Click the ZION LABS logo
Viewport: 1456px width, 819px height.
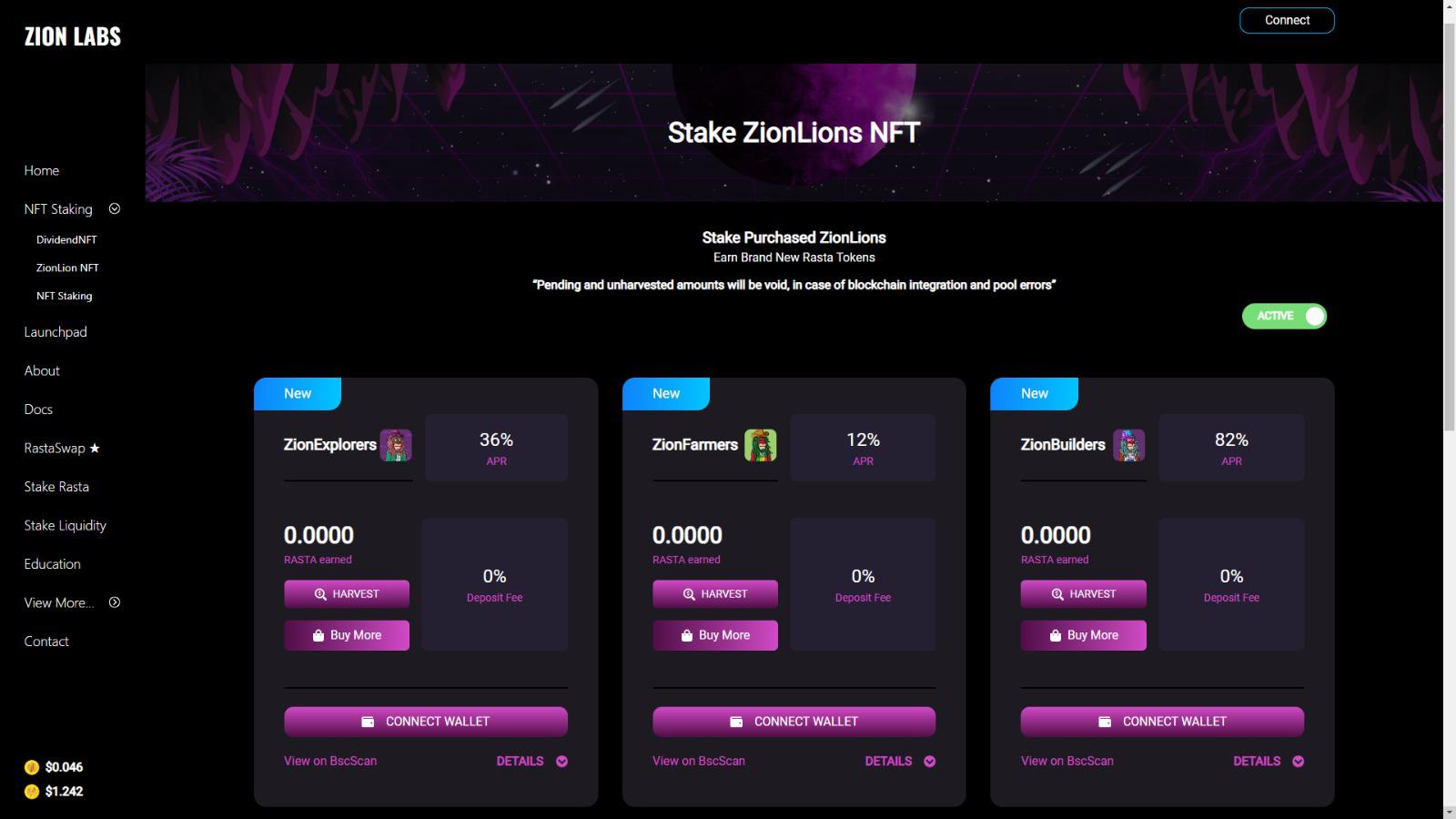click(73, 36)
